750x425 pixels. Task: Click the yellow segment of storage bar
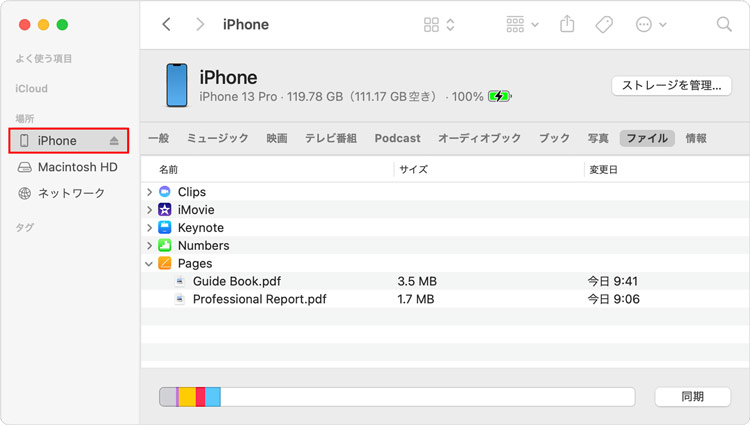tap(187, 397)
